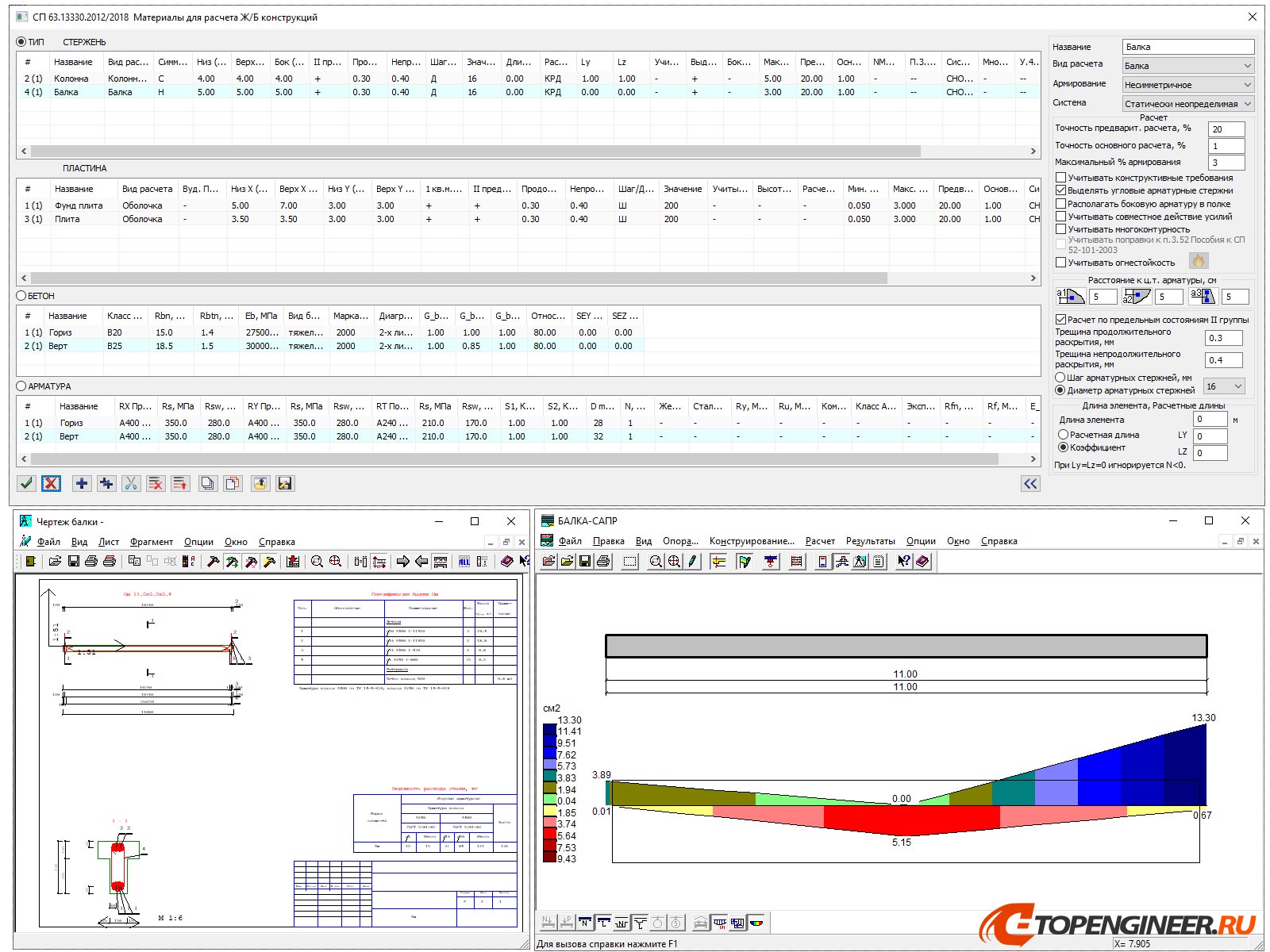1270x952 pixels.
Task: Click the green checkmark confirm icon
Action: click(26, 483)
